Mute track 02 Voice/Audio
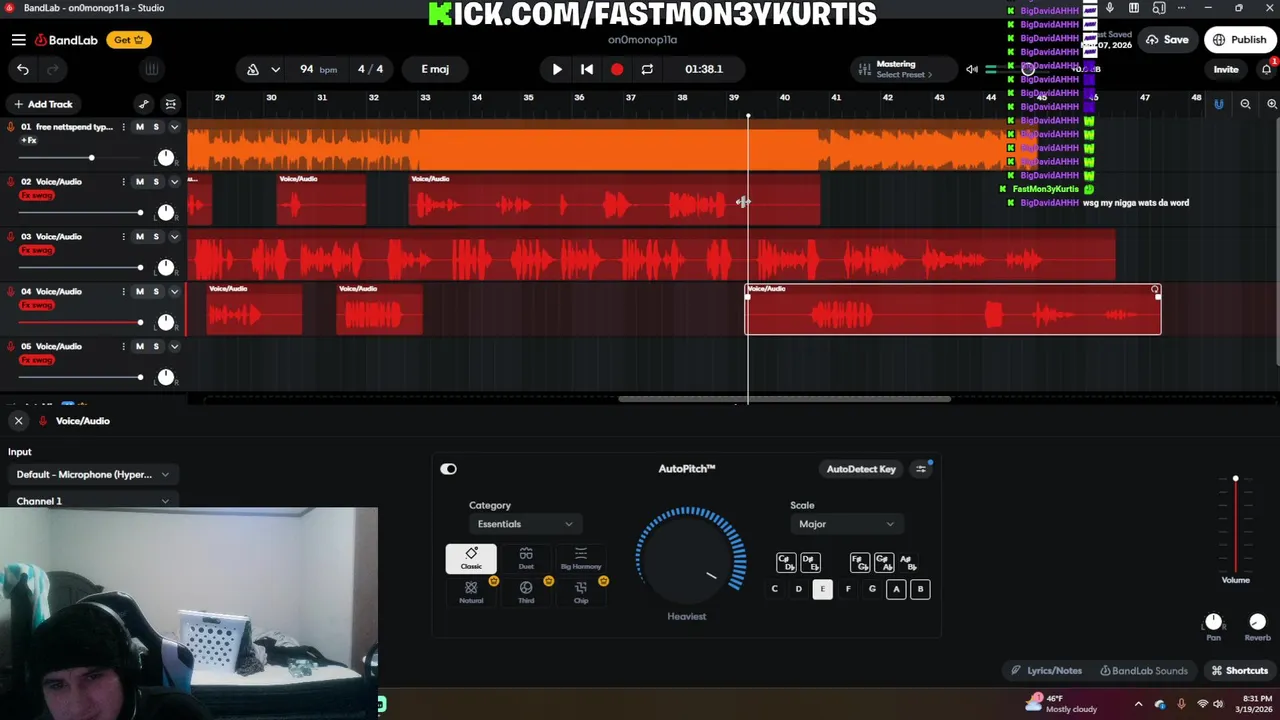Viewport: 1280px width, 720px height. pyautogui.click(x=140, y=182)
